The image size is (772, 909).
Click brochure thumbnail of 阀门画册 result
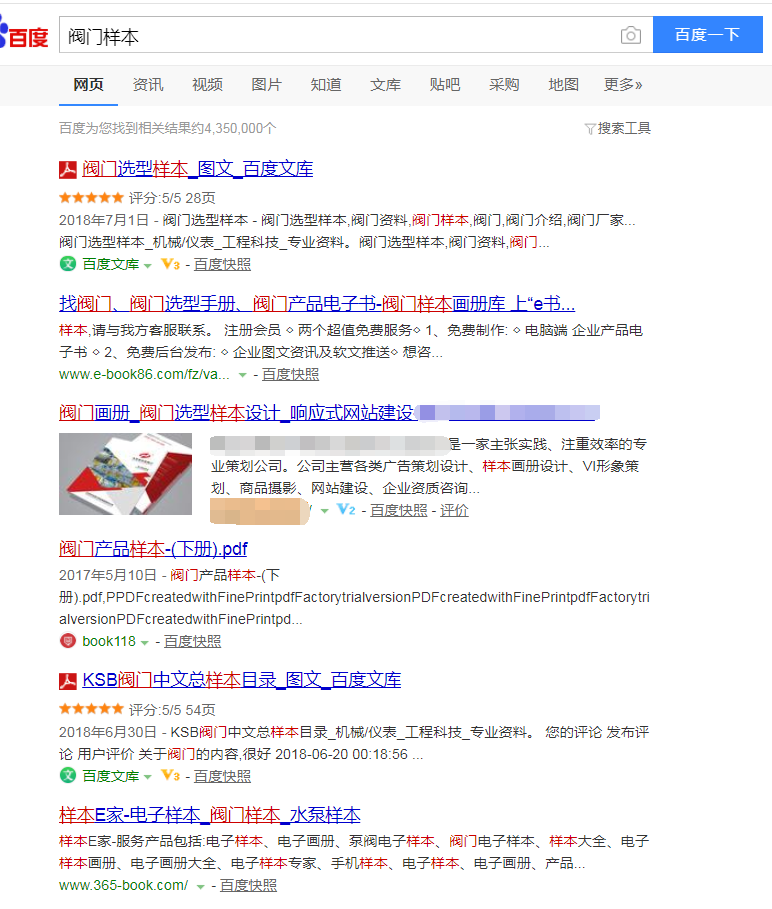[125, 474]
